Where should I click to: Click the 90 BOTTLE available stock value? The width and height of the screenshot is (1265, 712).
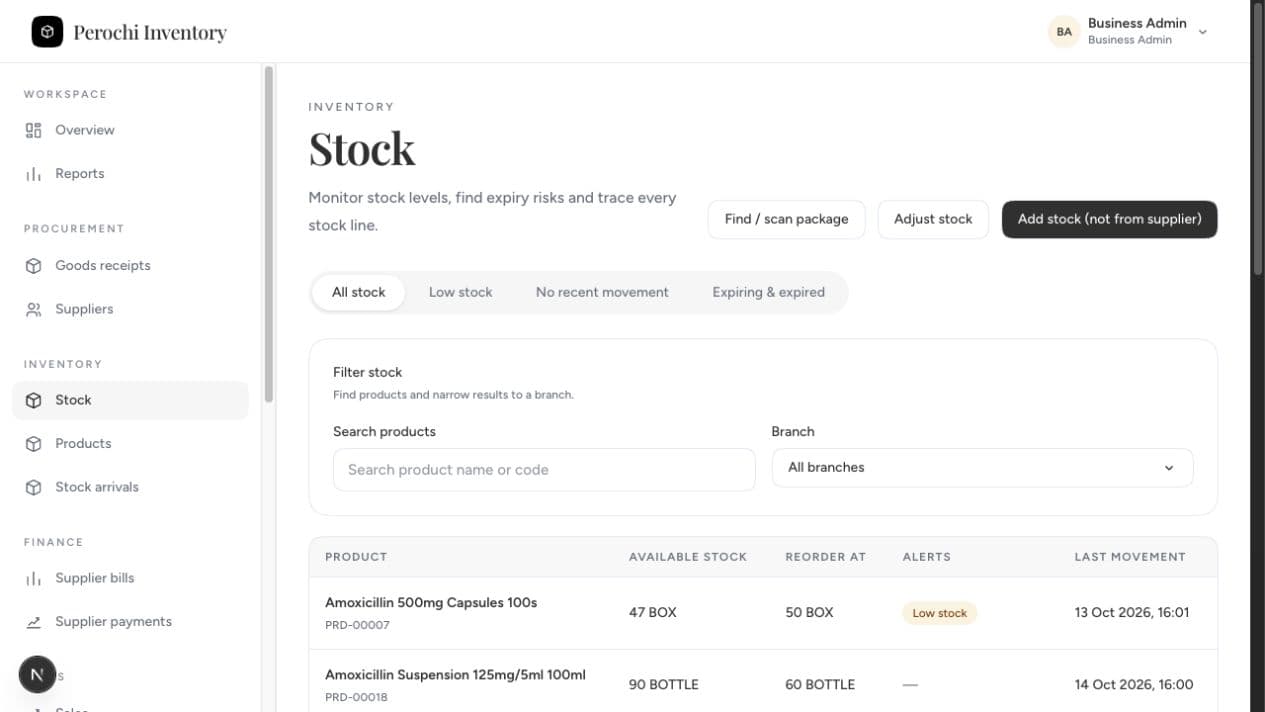click(664, 685)
